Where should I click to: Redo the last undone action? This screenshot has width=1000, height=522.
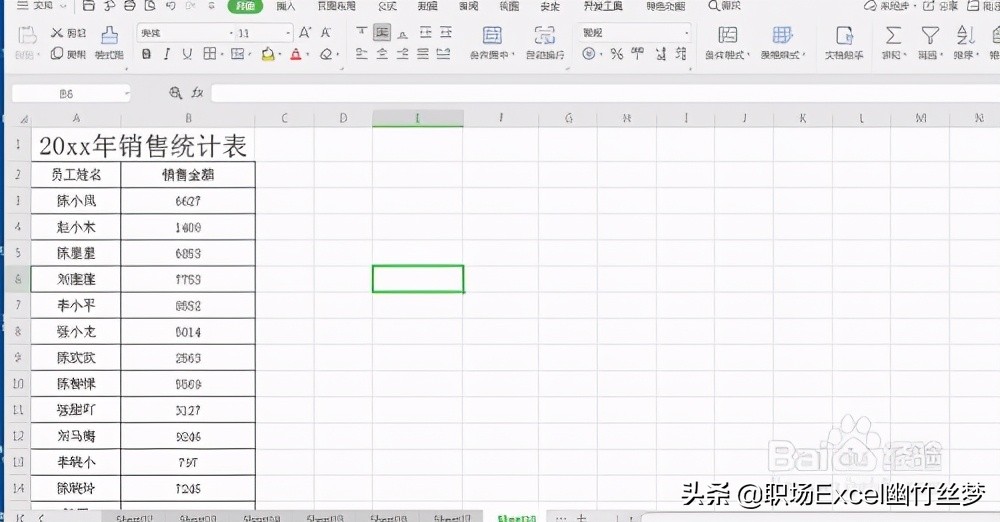190,6
